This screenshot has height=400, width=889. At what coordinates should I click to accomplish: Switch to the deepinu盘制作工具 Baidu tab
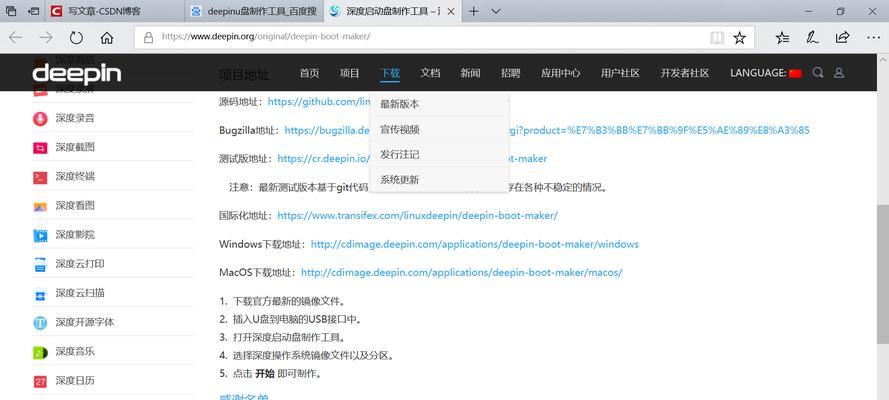pyautogui.click(x=254, y=11)
